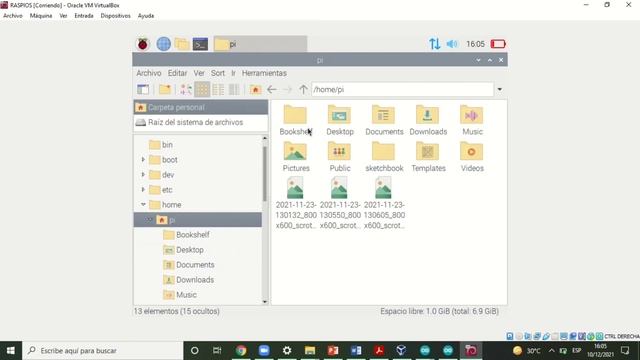Viewport: 640px width, 360px height.
Task: Click the red battery indicator
Action: (498, 44)
